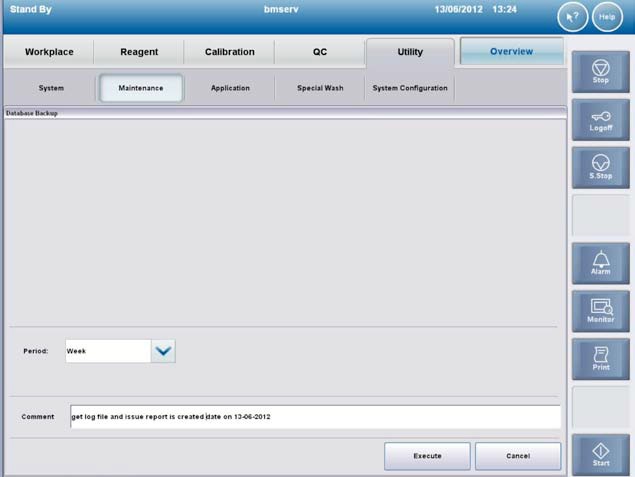Open the Alarm bell icon

click(x=601, y=263)
